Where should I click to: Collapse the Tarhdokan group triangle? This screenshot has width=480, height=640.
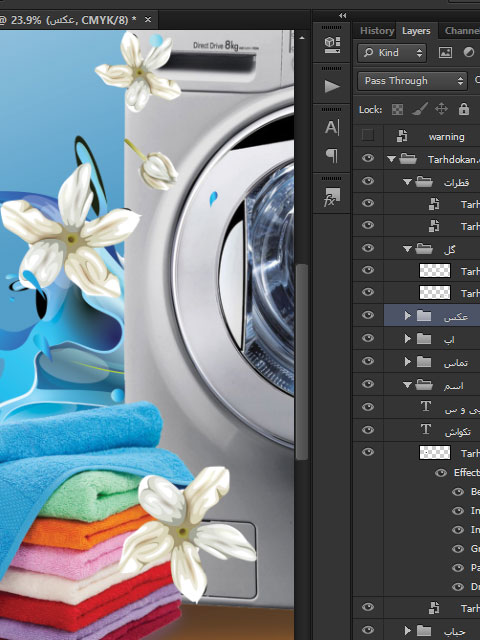point(391,159)
